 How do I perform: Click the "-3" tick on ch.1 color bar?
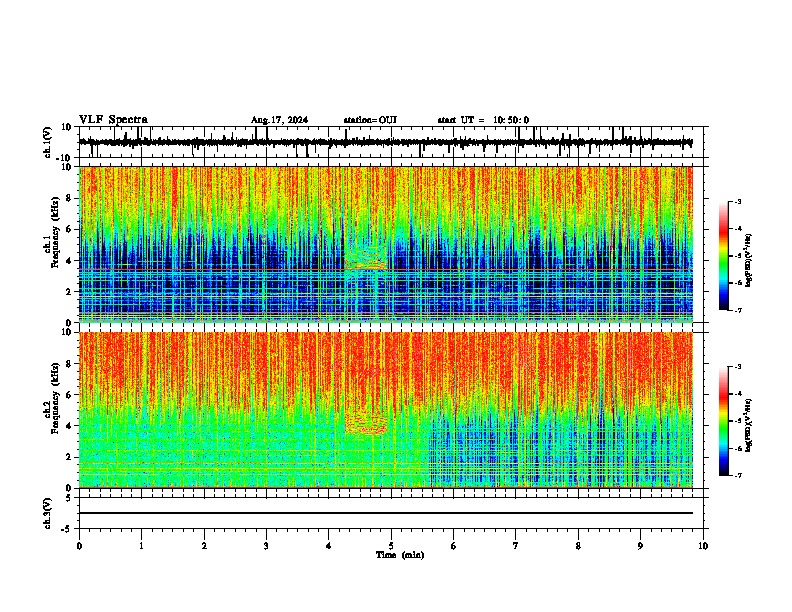[737, 201]
